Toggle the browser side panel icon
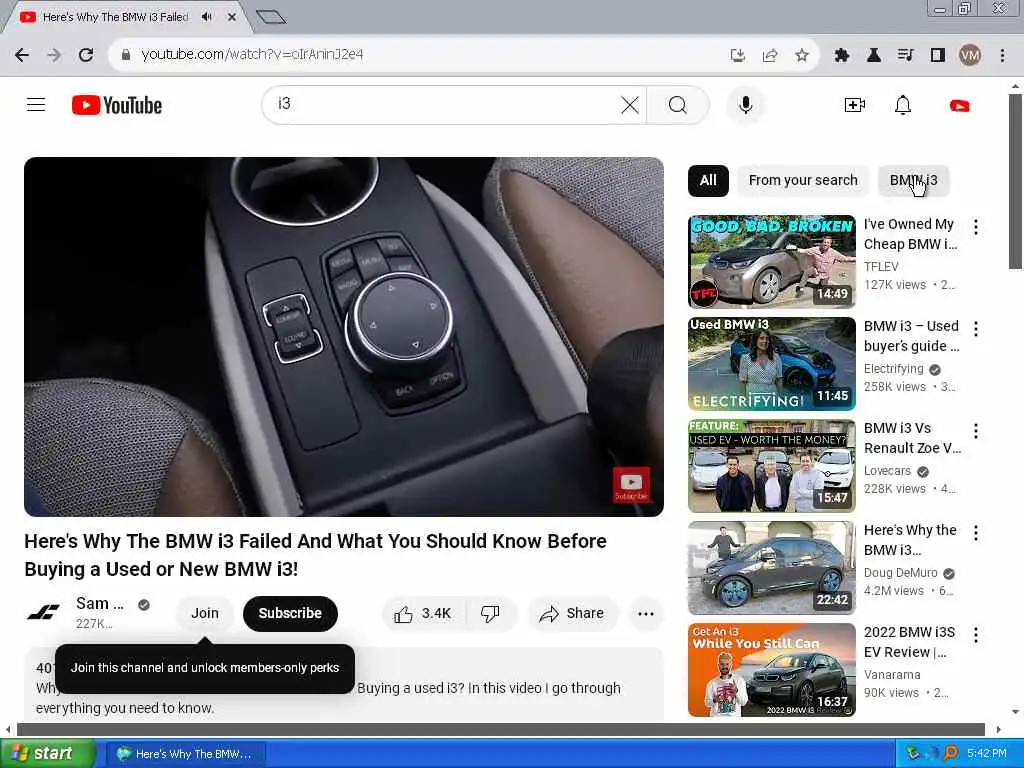 [x=938, y=56]
